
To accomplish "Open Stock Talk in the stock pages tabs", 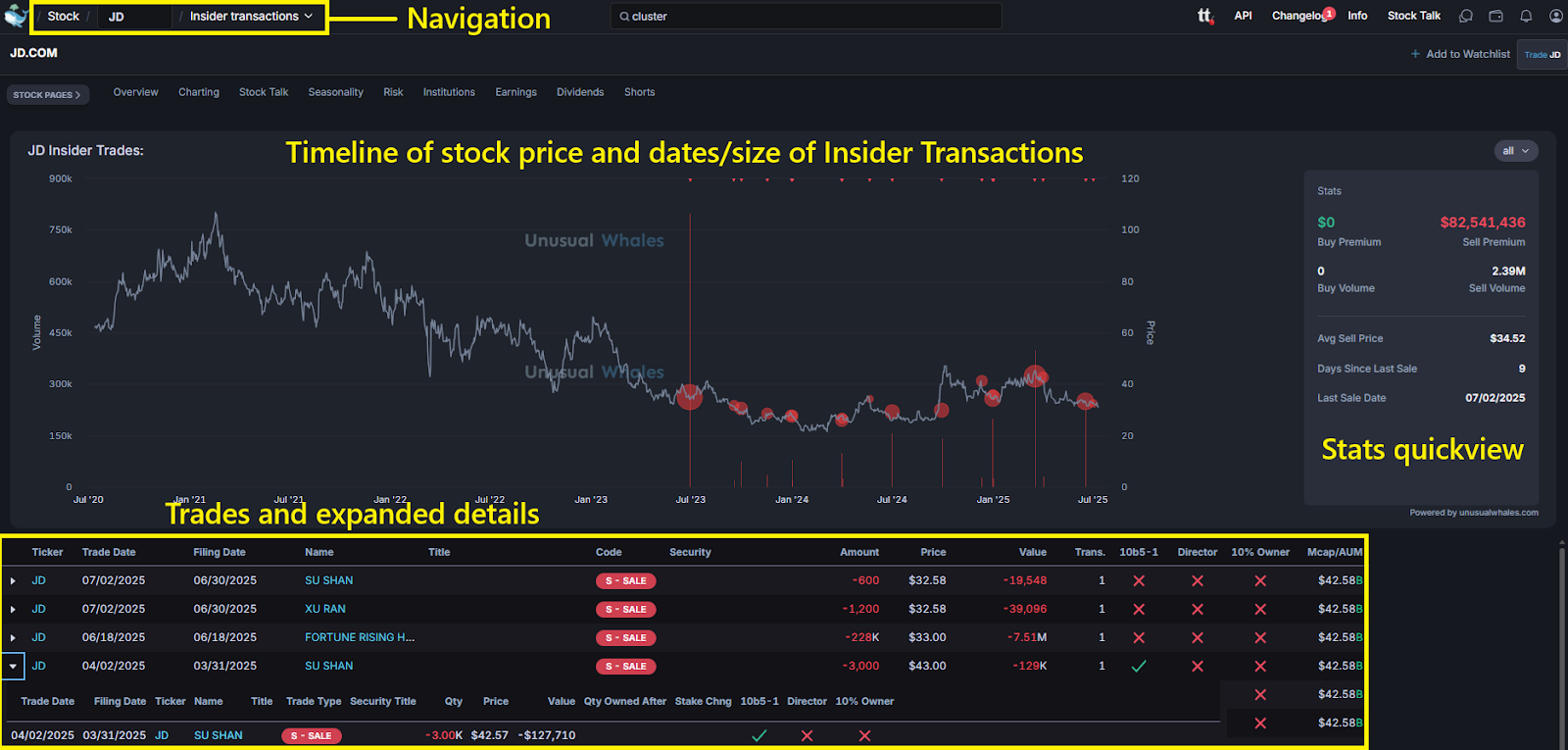I will [264, 92].
